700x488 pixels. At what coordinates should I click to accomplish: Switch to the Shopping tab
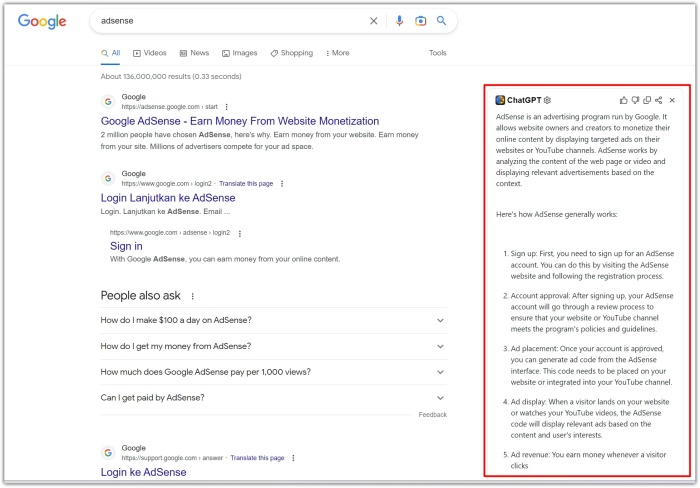(292, 53)
